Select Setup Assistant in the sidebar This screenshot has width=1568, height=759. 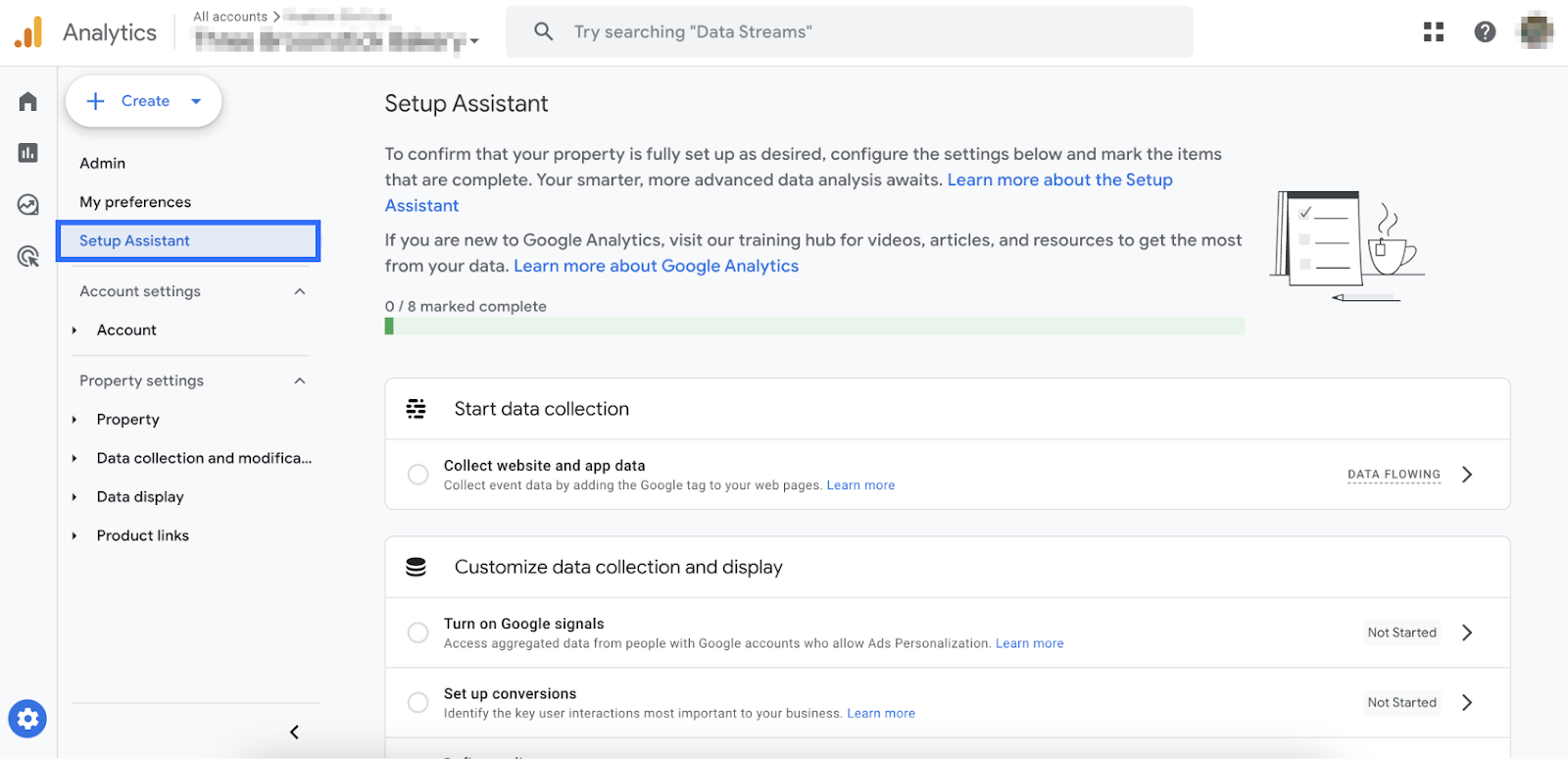135,241
